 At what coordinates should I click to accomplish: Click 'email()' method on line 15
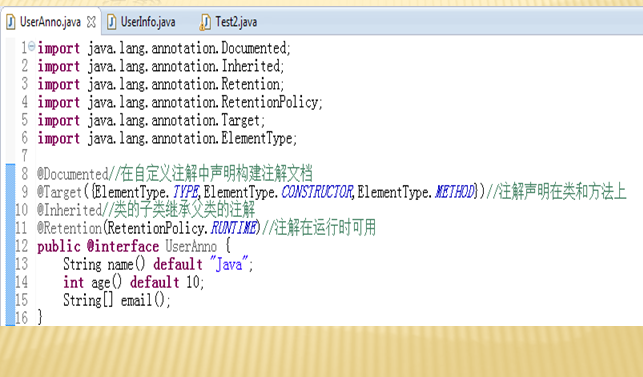point(143,300)
